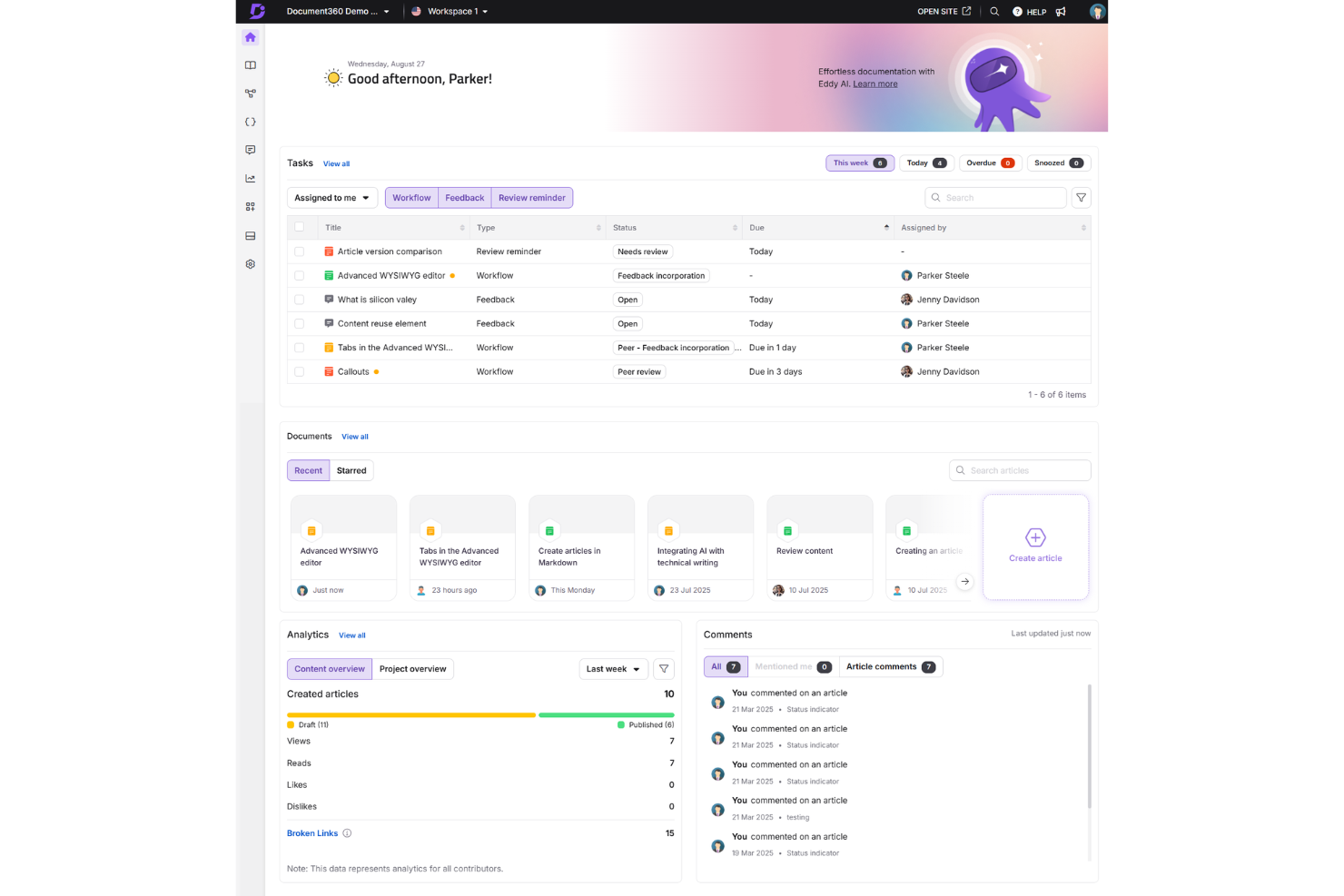This screenshot has width=1344, height=896.
Task: Click the Create article card
Action: click(x=1035, y=546)
